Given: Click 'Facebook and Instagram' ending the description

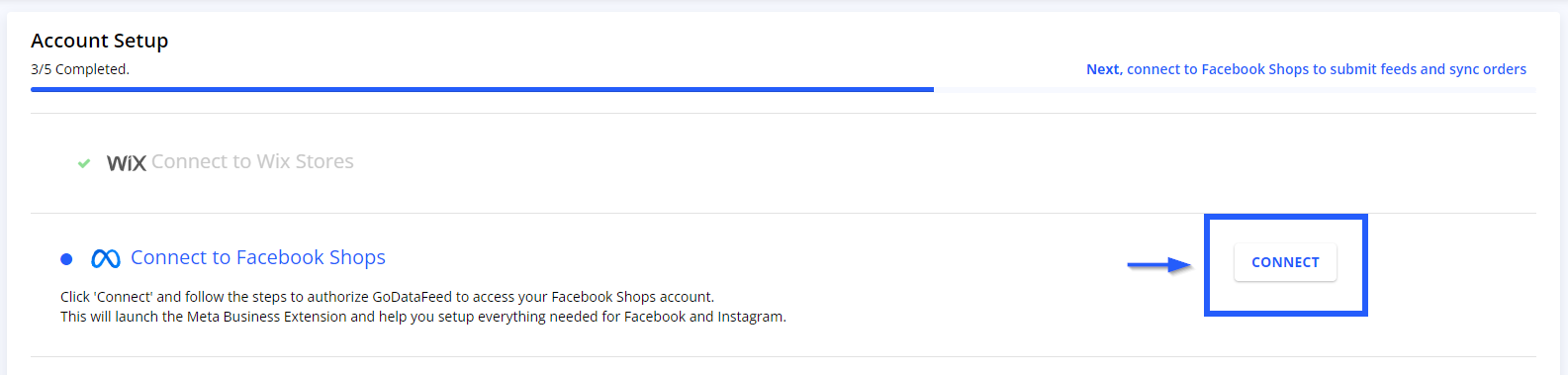Looking at the screenshot, I should [x=704, y=317].
